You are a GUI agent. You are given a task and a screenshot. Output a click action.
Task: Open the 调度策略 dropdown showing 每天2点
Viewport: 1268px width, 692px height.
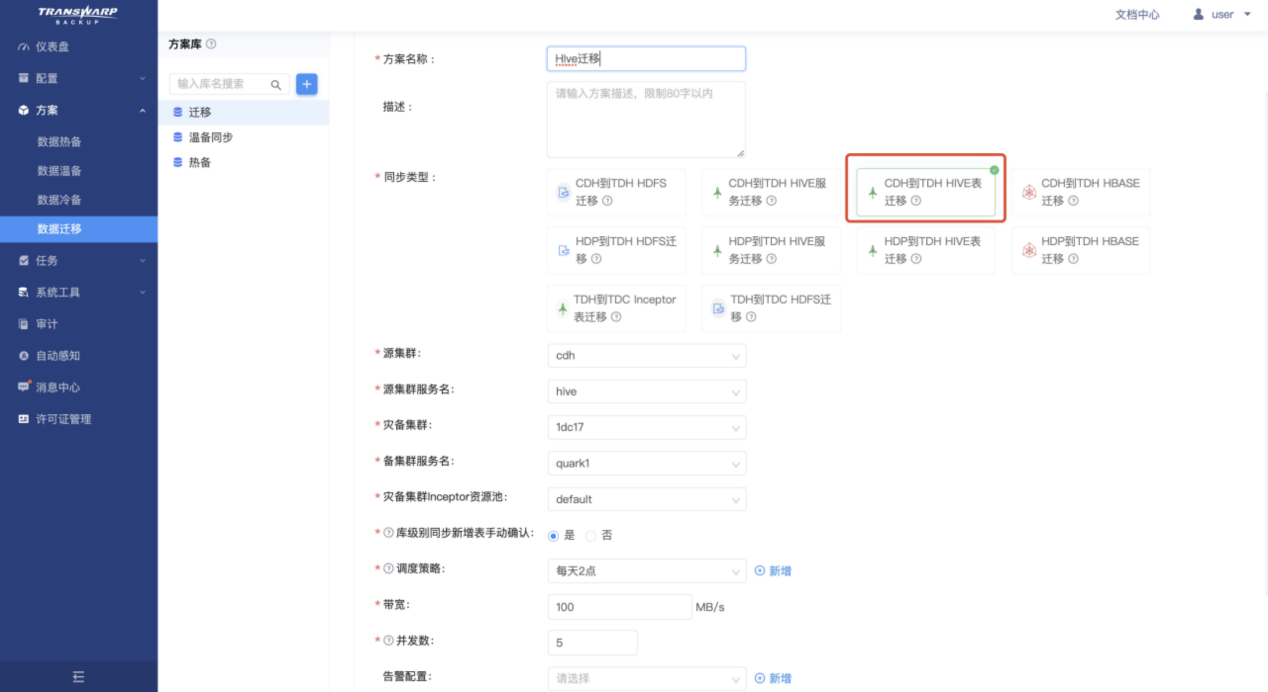point(646,571)
